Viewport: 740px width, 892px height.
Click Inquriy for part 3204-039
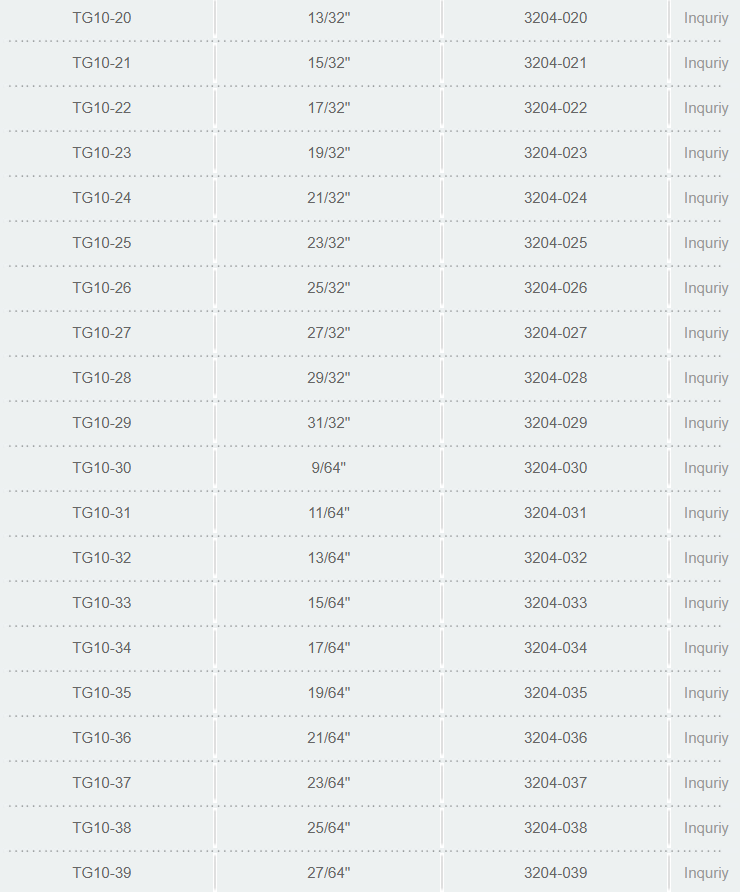click(x=705, y=873)
